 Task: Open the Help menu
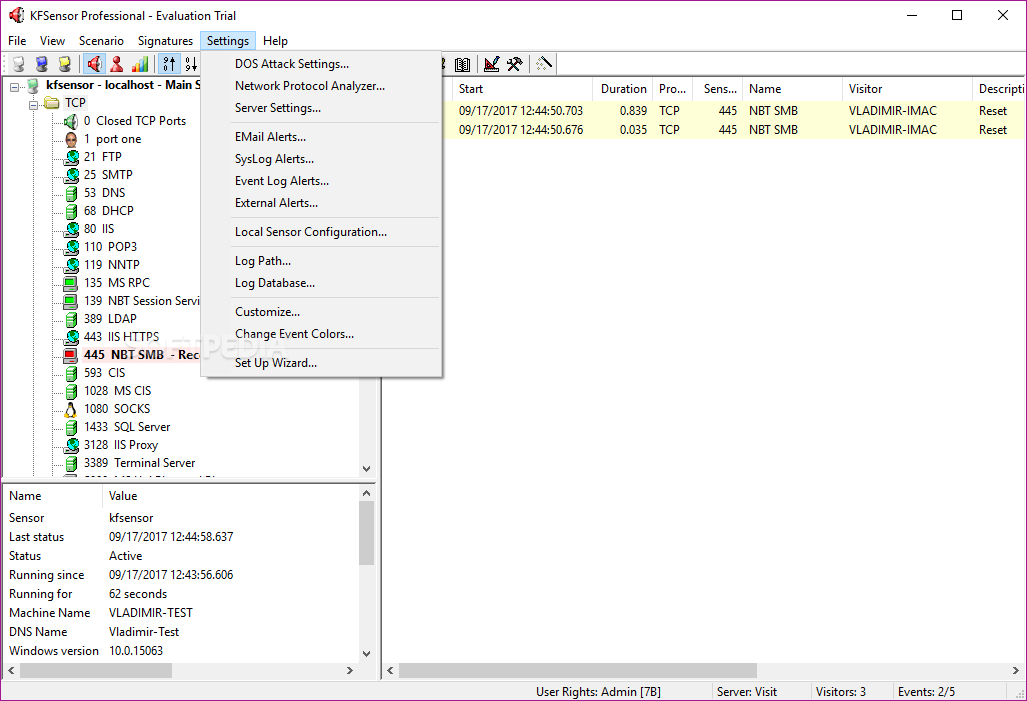click(x=275, y=41)
